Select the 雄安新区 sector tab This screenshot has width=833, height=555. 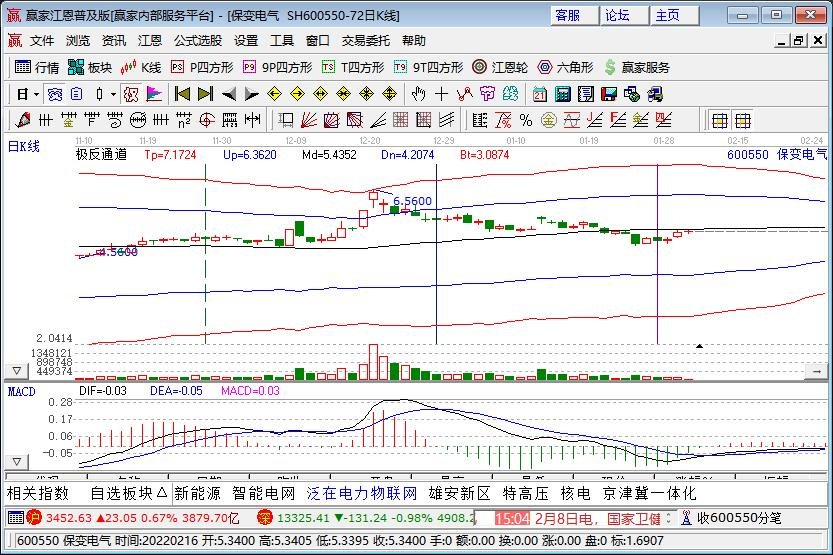click(460, 493)
